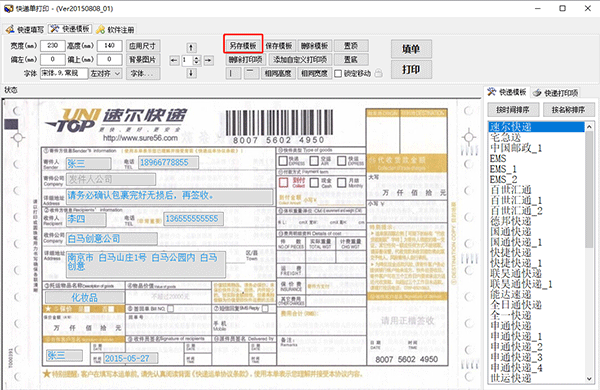Open the 软件注册 tab
Image resolution: width=600 pixels, height=390 pixels.
[115, 29]
